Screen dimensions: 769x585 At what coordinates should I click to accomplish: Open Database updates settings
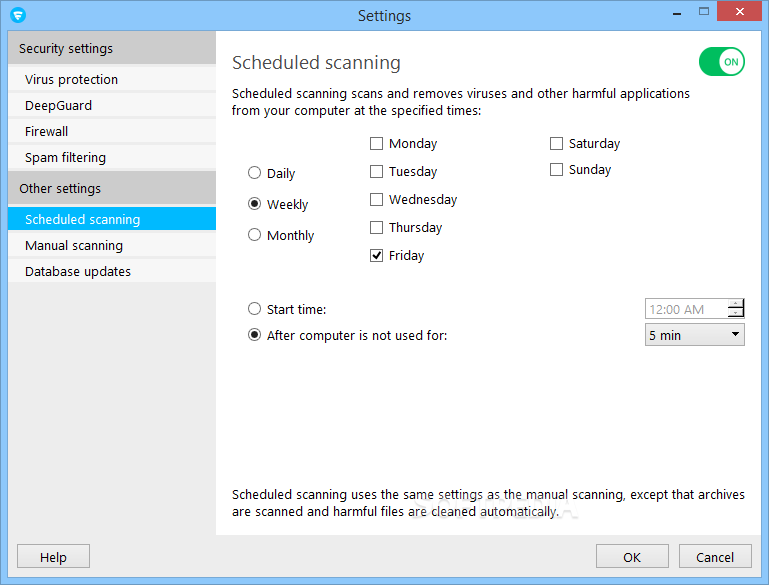[x=112, y=271]
